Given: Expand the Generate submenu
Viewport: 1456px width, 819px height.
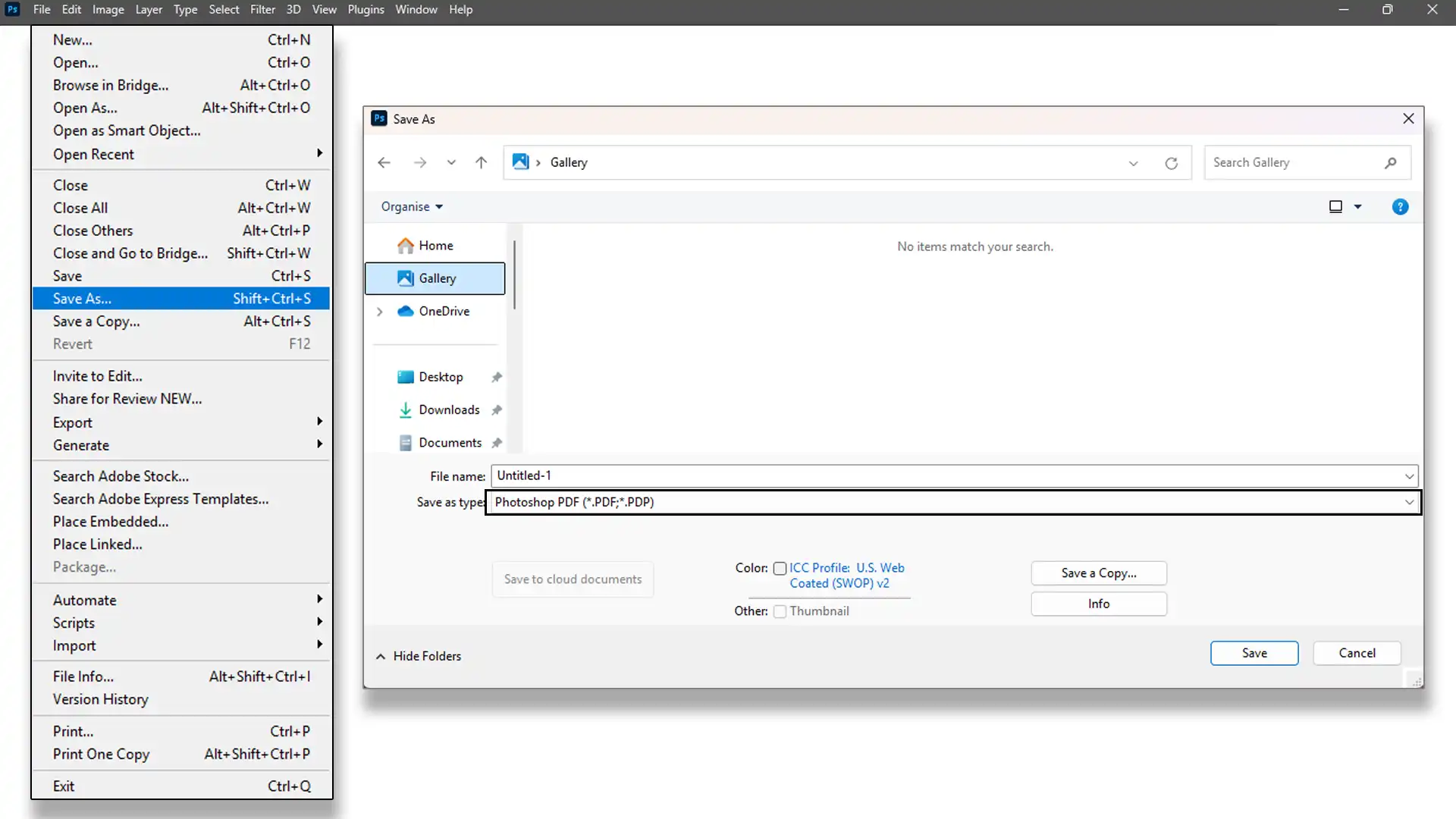Looking at the screenshot, I should pos(181,445).
